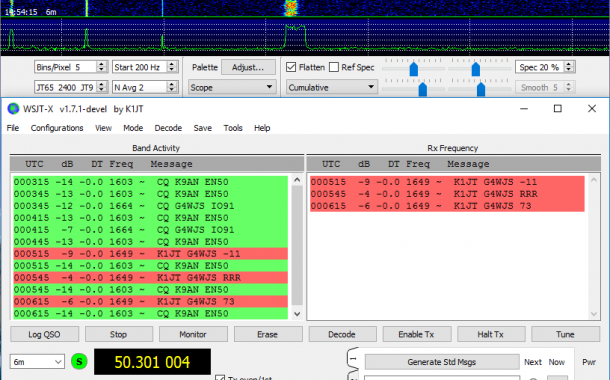Click the 50.301 004 frequency display
This screenshot has height=380, width=610.
pos(152,362)
